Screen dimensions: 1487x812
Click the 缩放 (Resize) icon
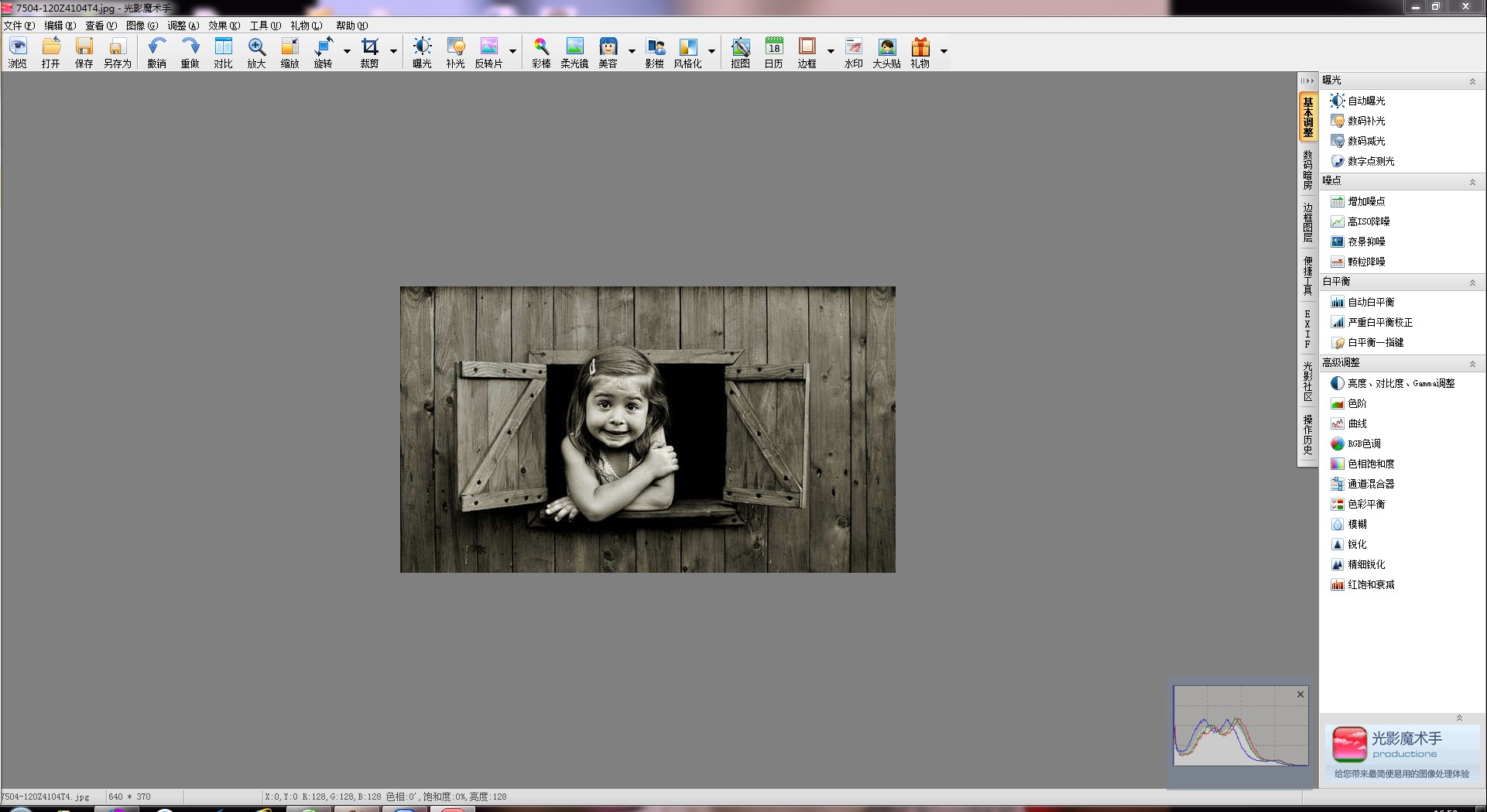(x=290, y=53)
